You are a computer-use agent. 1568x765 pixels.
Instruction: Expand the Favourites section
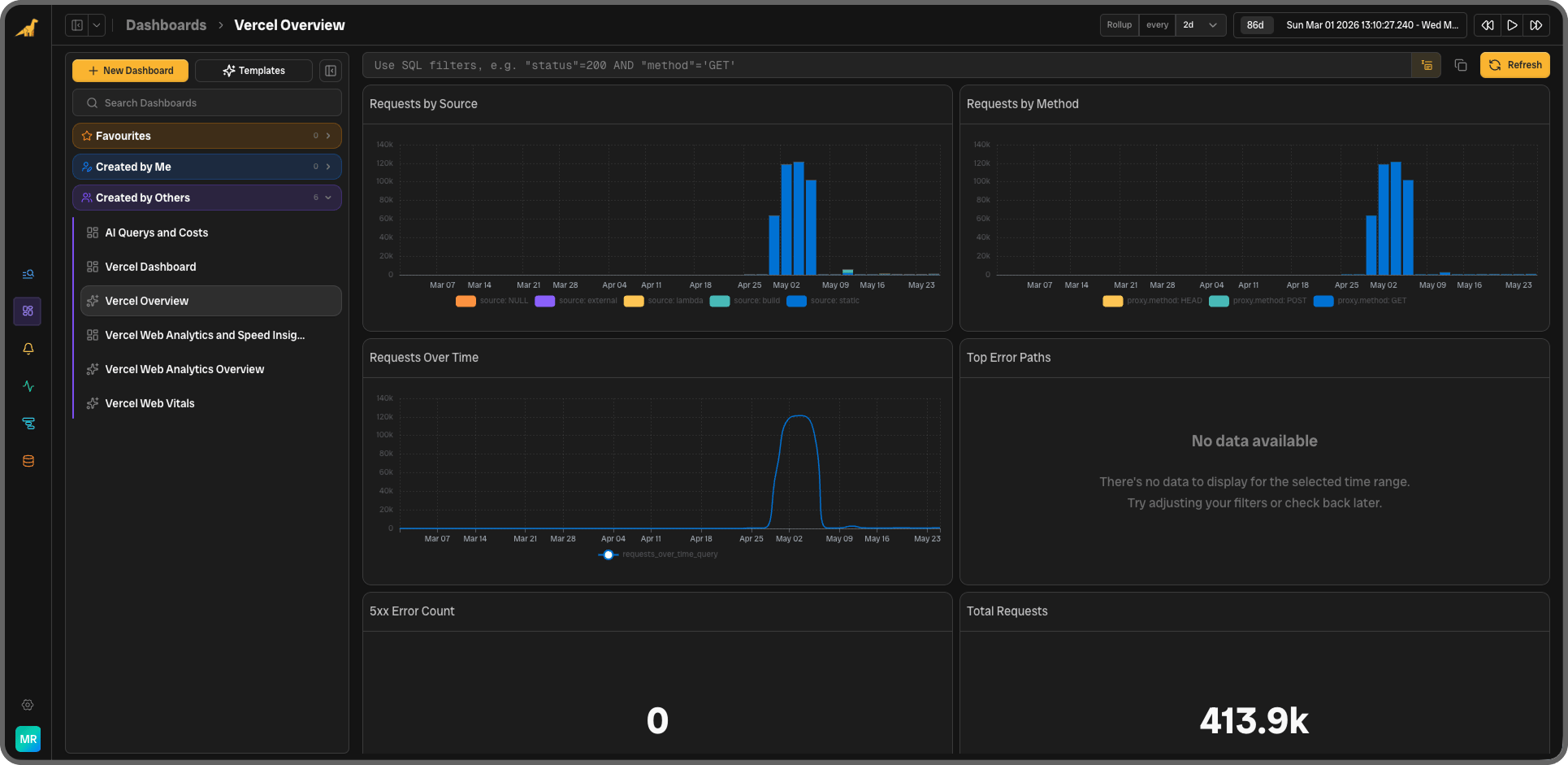coord(207,136)
